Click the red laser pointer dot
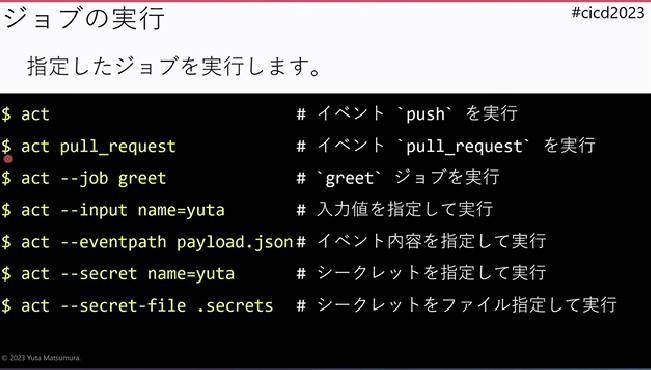651x370 pixels. [x=8, y=158]
